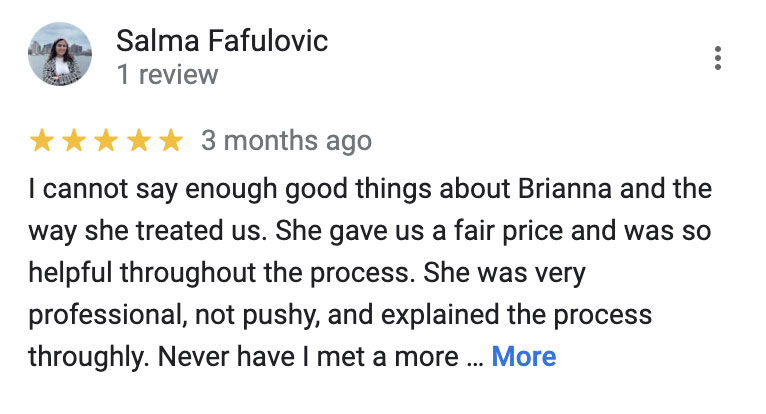Open the three-dot review options menu
Image resolution: width=766 pixels, height=414 pixels.
tap(717, 58)
